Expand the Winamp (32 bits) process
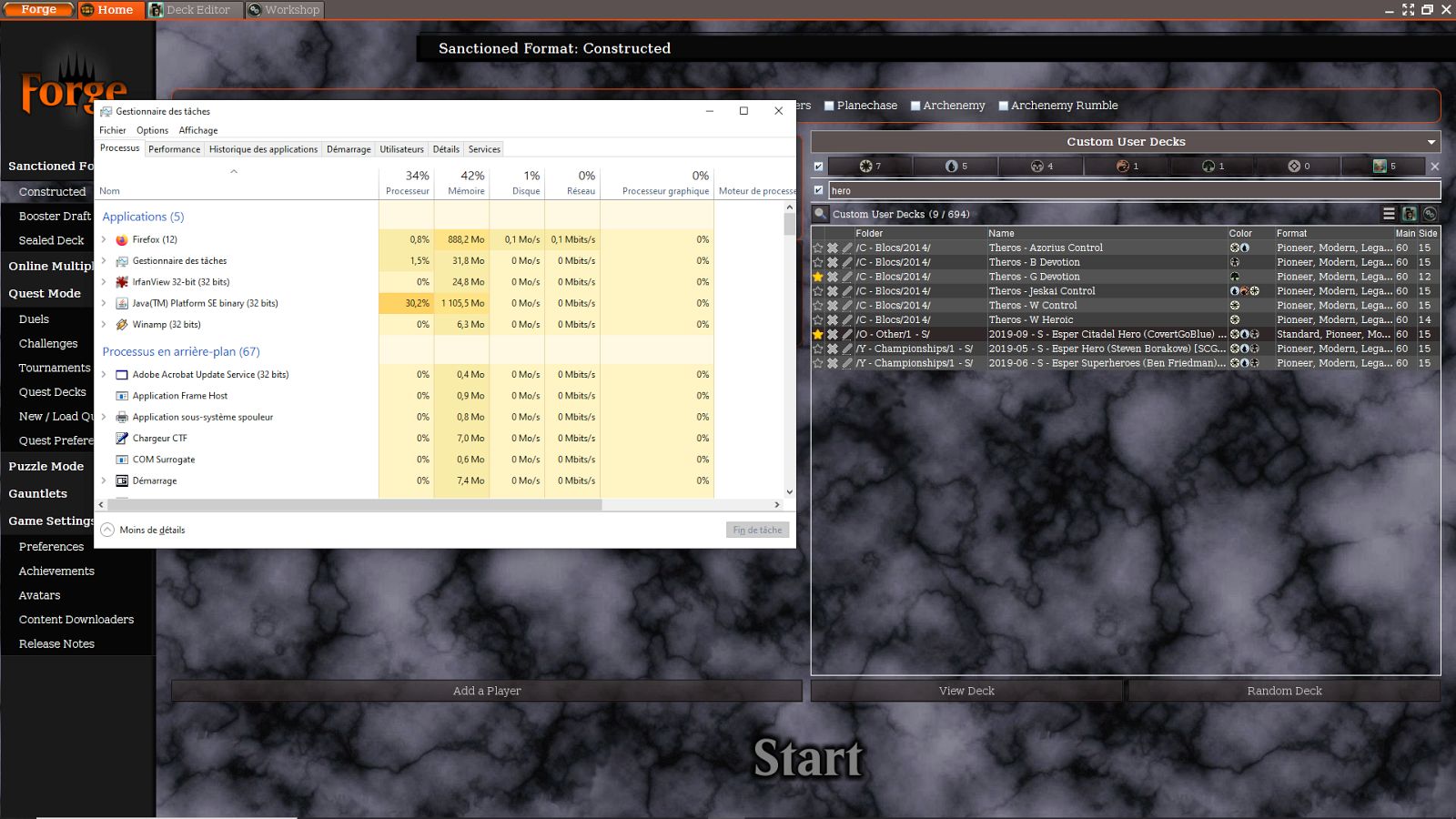Screen dimensions: 1456x819 (104, 324)
